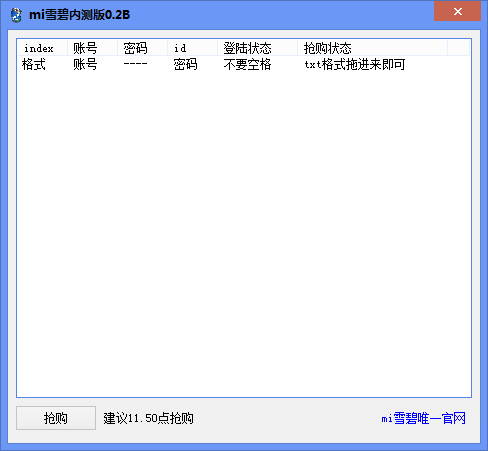Select the 格式 row cell
Image resolution: width=488 pixels, height=451 pixels.
pos(34,64)
